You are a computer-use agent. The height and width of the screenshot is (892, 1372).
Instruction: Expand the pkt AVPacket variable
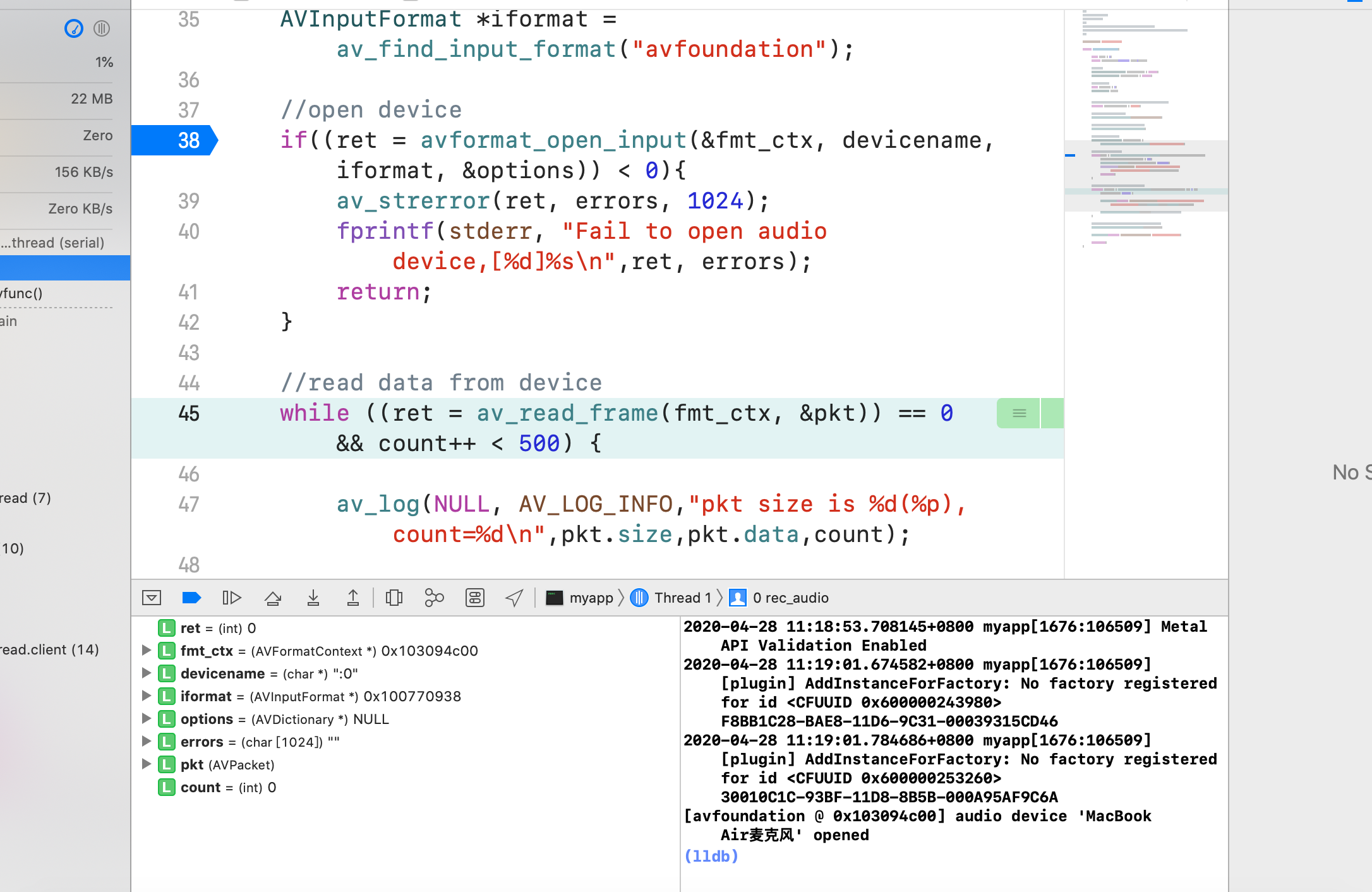tap(146, 764)
